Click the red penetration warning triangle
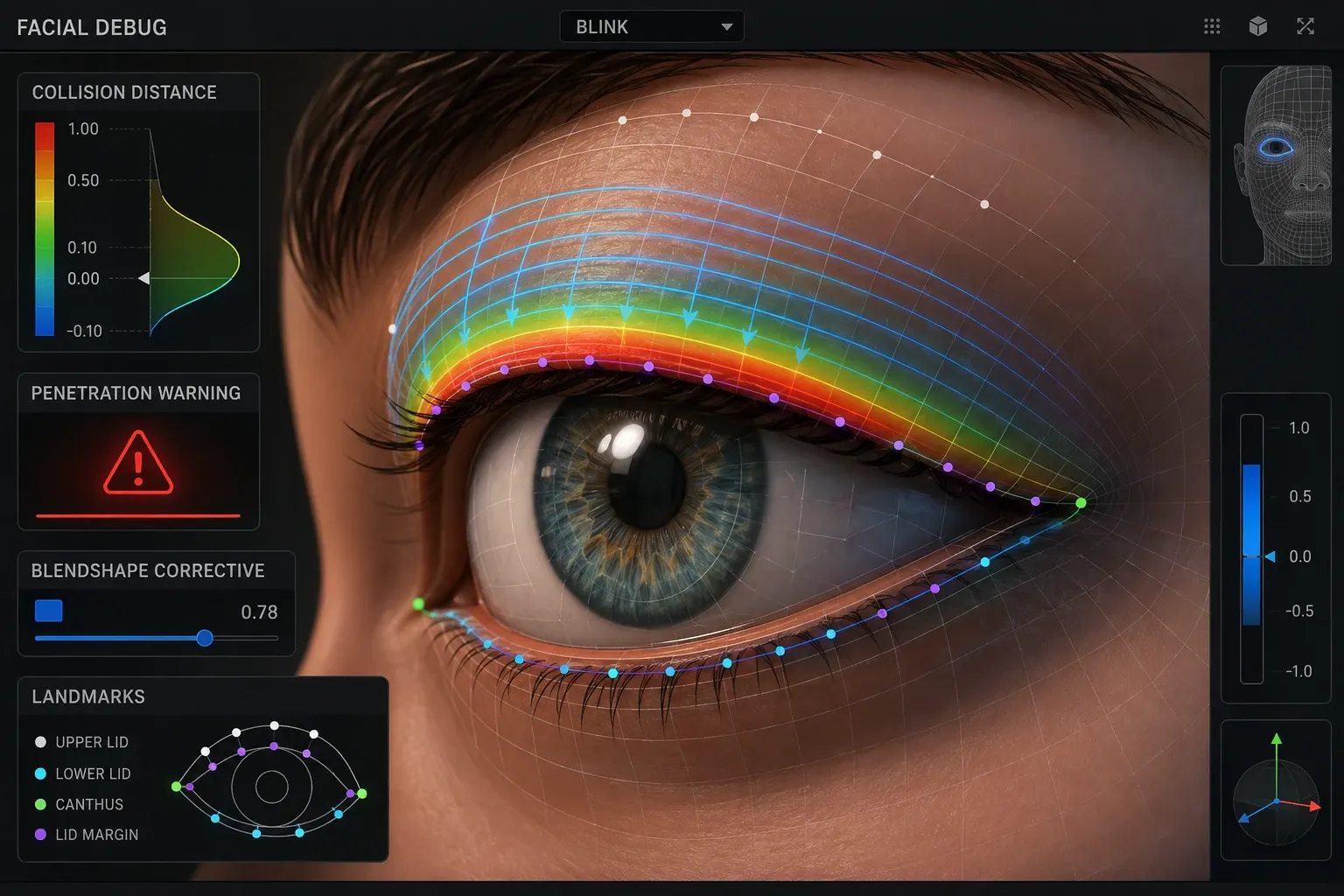The width and height of the screenshot is (1344, 896). [x=138, y=463]
